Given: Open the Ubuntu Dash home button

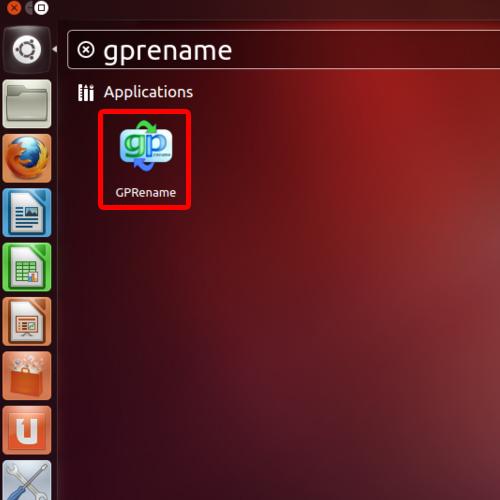Looking at the screenshot, I should coord(27,50).
